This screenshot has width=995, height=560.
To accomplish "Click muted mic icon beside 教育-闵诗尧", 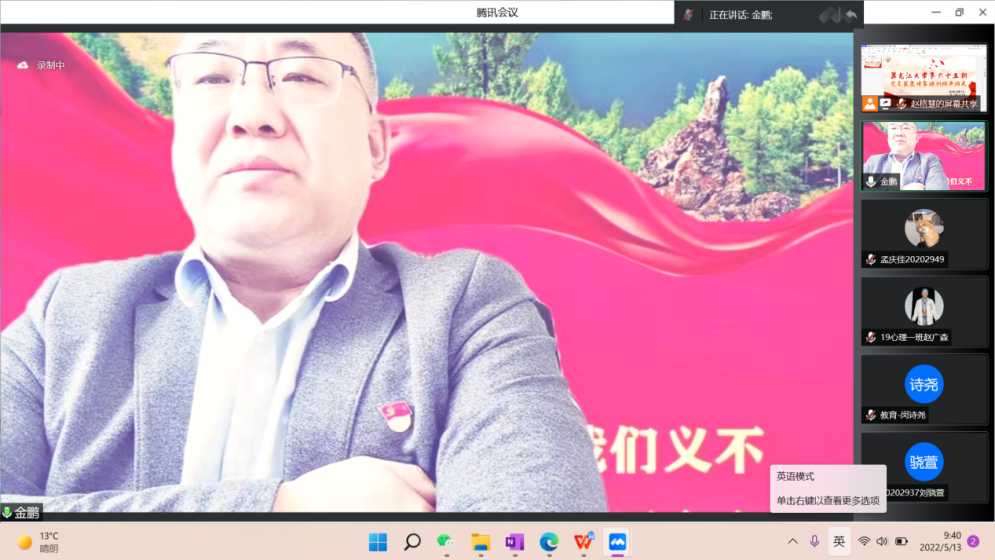I will click(x=871, y=415).
